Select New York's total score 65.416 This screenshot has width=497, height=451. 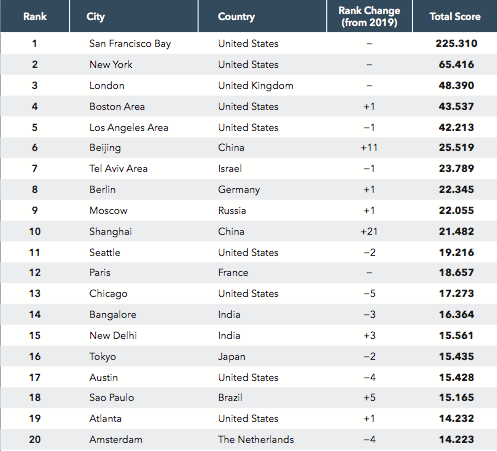(456, 64)
